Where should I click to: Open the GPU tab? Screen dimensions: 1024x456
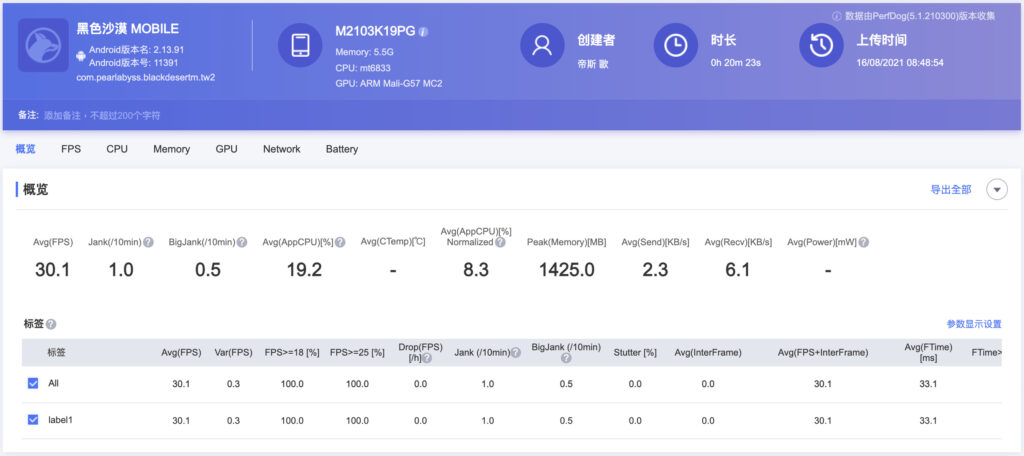pos(227,149)
